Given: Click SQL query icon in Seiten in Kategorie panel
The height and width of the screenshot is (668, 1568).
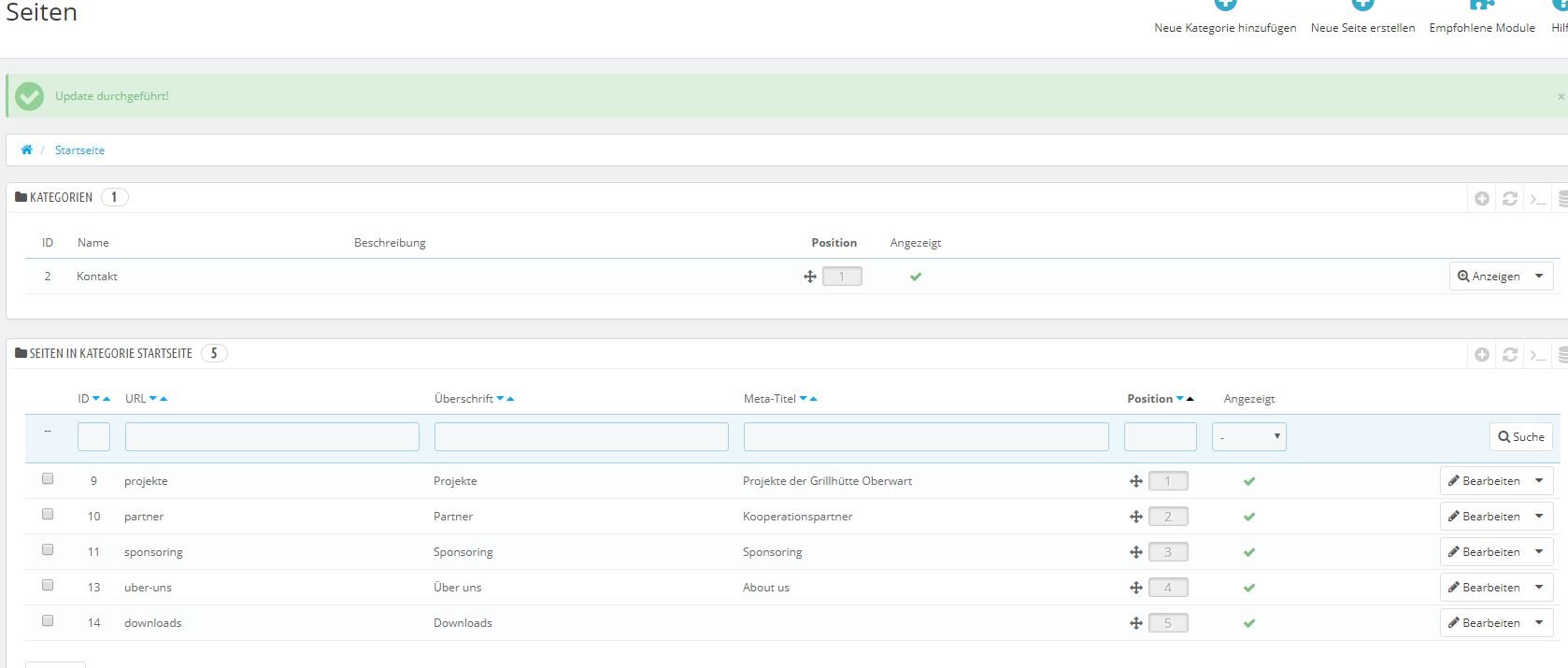Looking at the screenshot, I should [x=1538, y=354].
